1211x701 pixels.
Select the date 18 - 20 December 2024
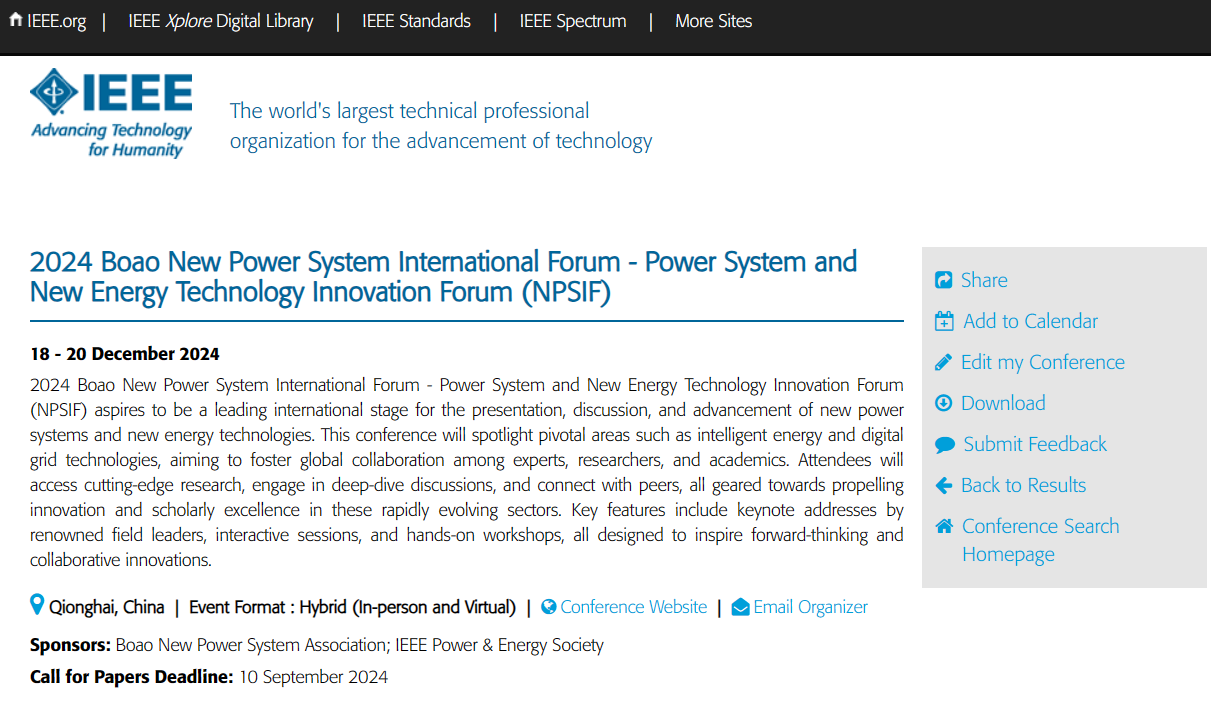125,354
